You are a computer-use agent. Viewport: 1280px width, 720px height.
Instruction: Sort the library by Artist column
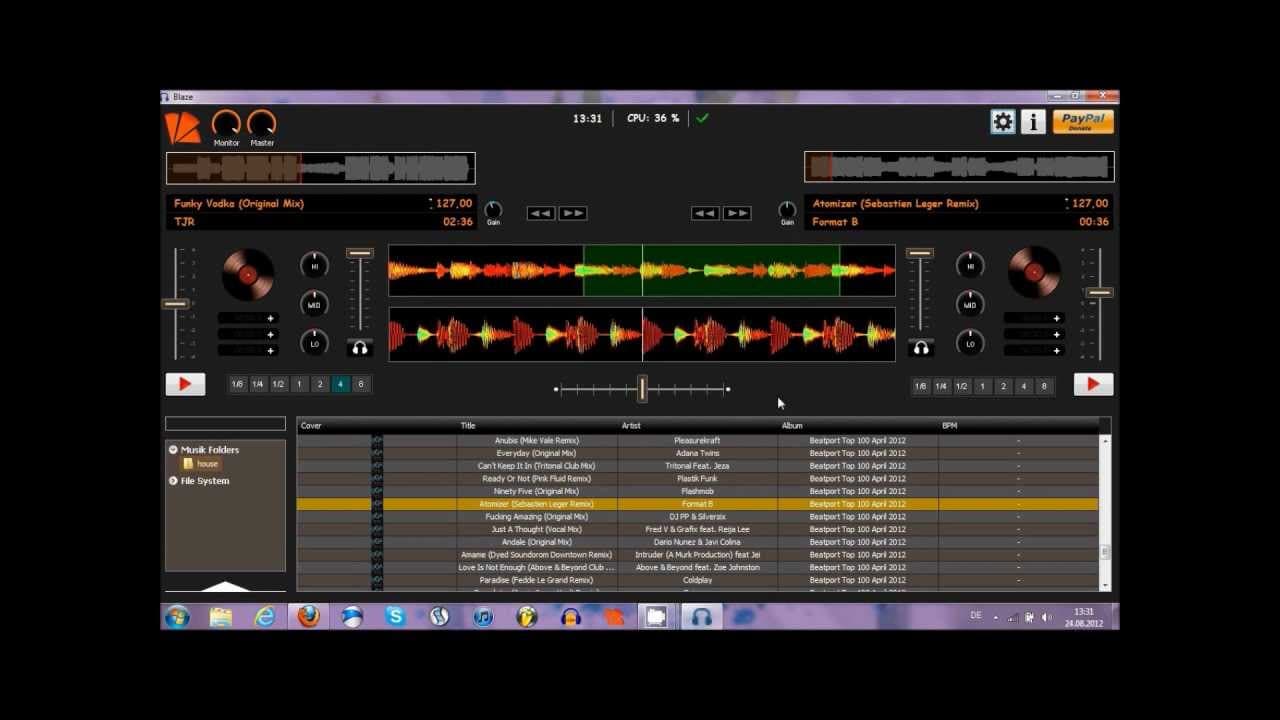[631, 426]
